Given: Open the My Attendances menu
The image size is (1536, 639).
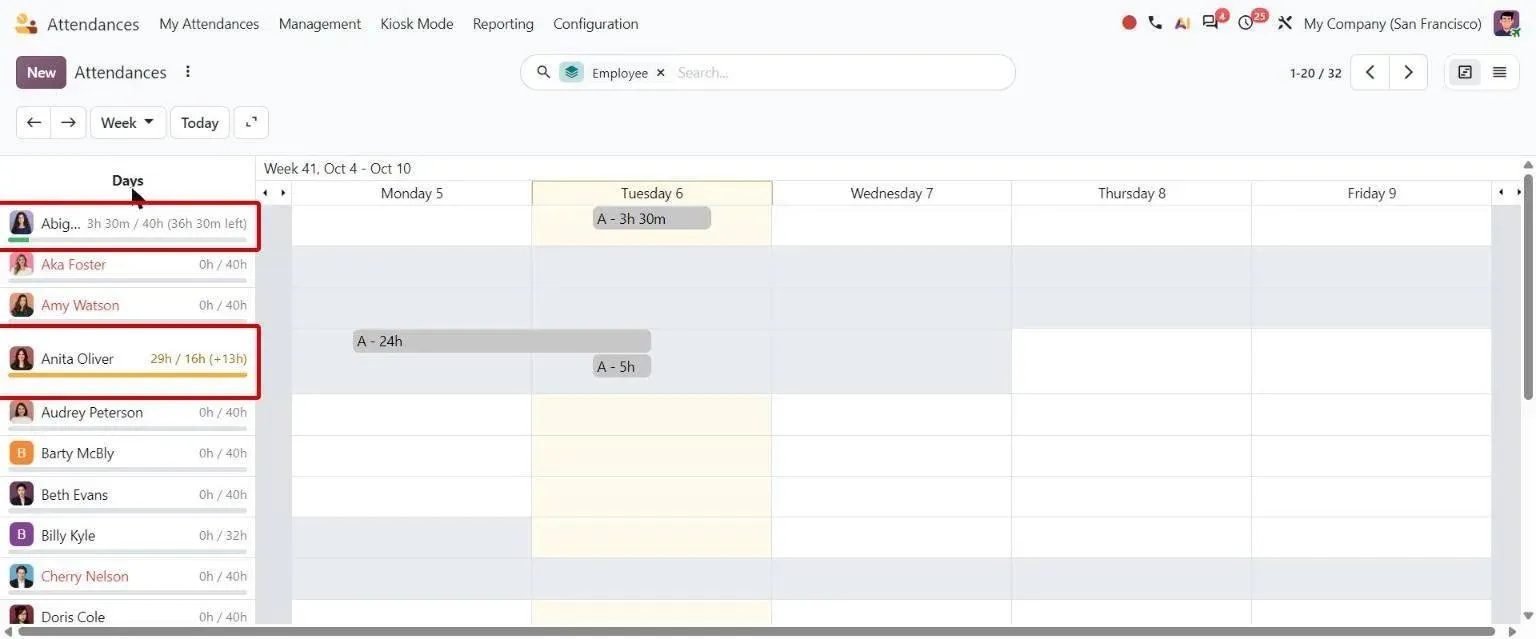Looking at the screenshot, I should tap(209, 23).
